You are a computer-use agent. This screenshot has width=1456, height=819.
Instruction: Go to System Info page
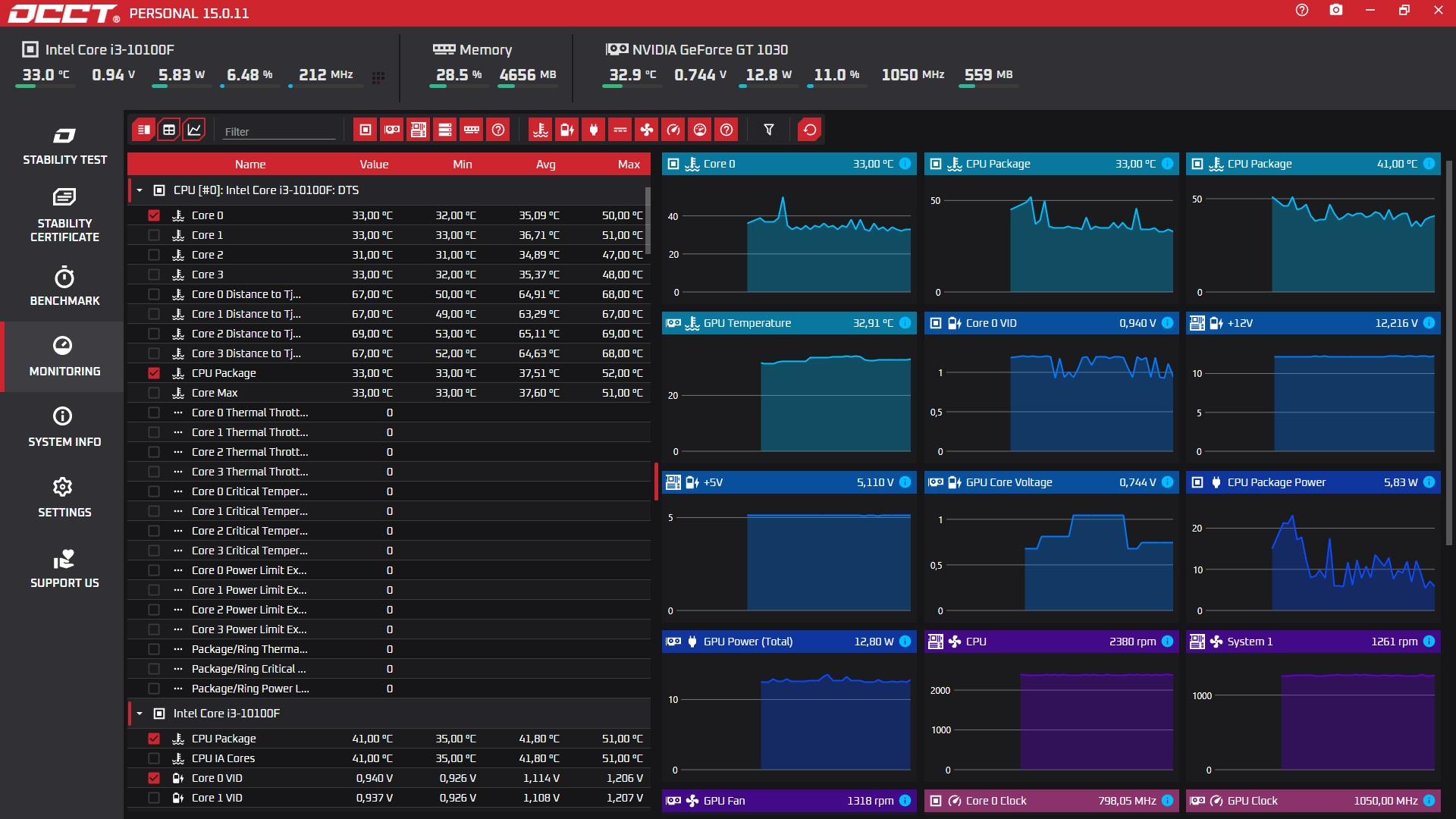click(64, 427)
